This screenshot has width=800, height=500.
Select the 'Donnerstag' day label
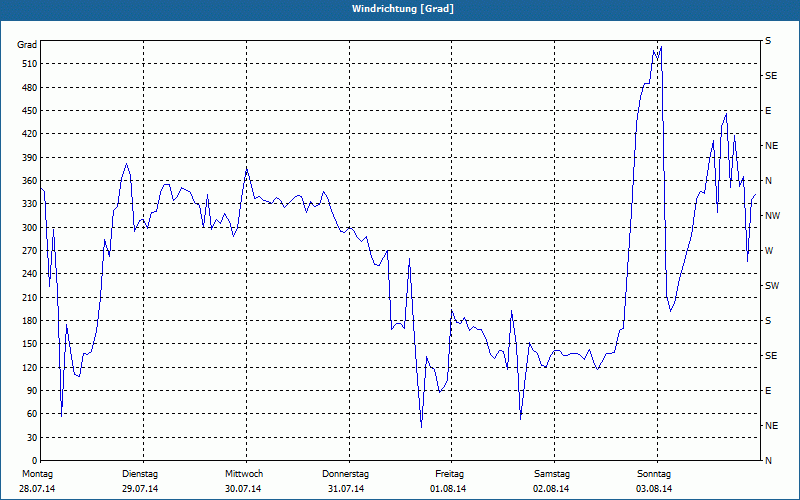click(x=345, y=474)
